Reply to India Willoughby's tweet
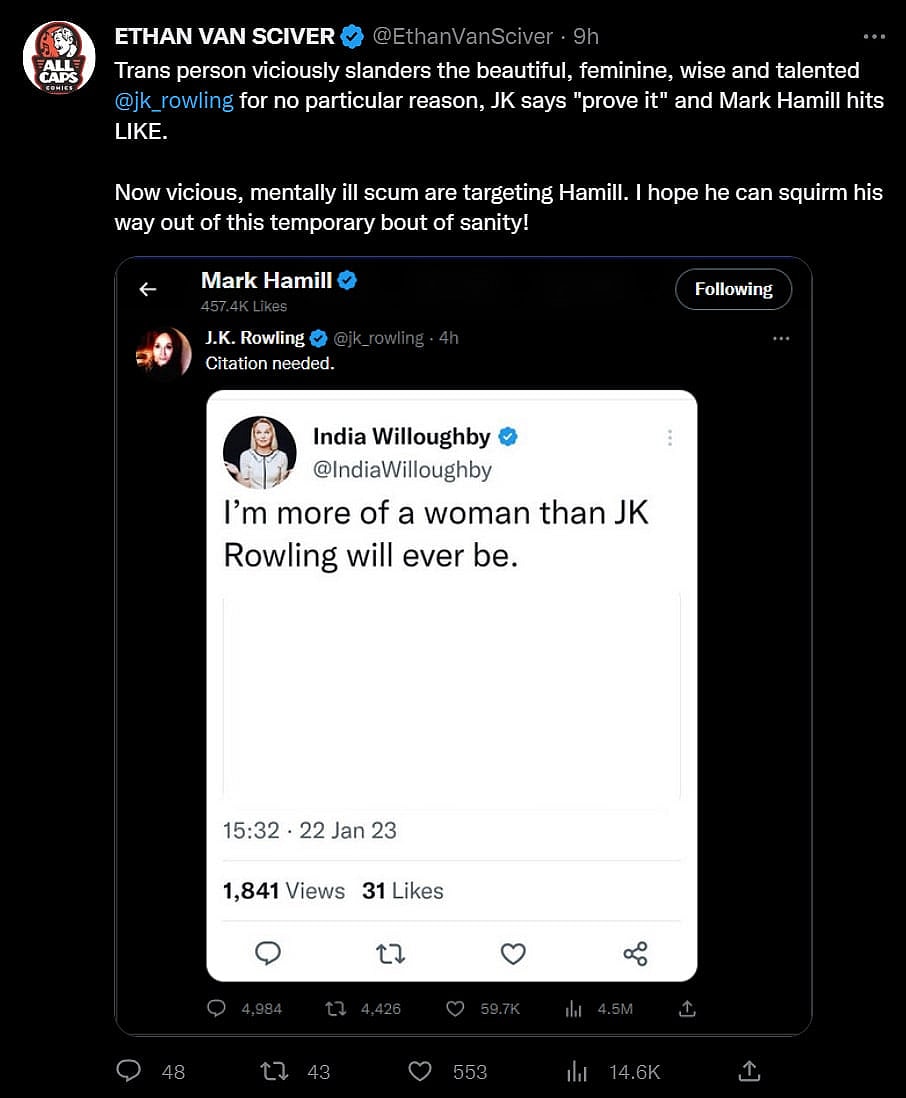This screenshot has width=906, height=1098. 267,953
